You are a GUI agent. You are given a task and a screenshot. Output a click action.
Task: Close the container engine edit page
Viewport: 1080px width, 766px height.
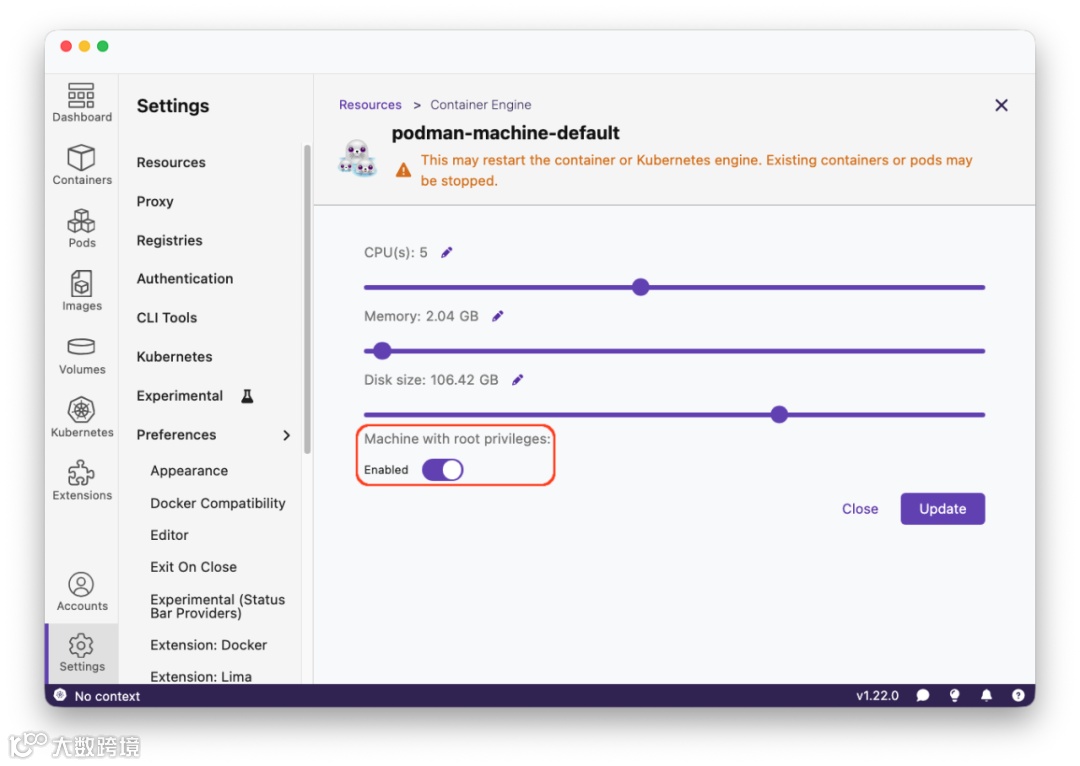1001,105
